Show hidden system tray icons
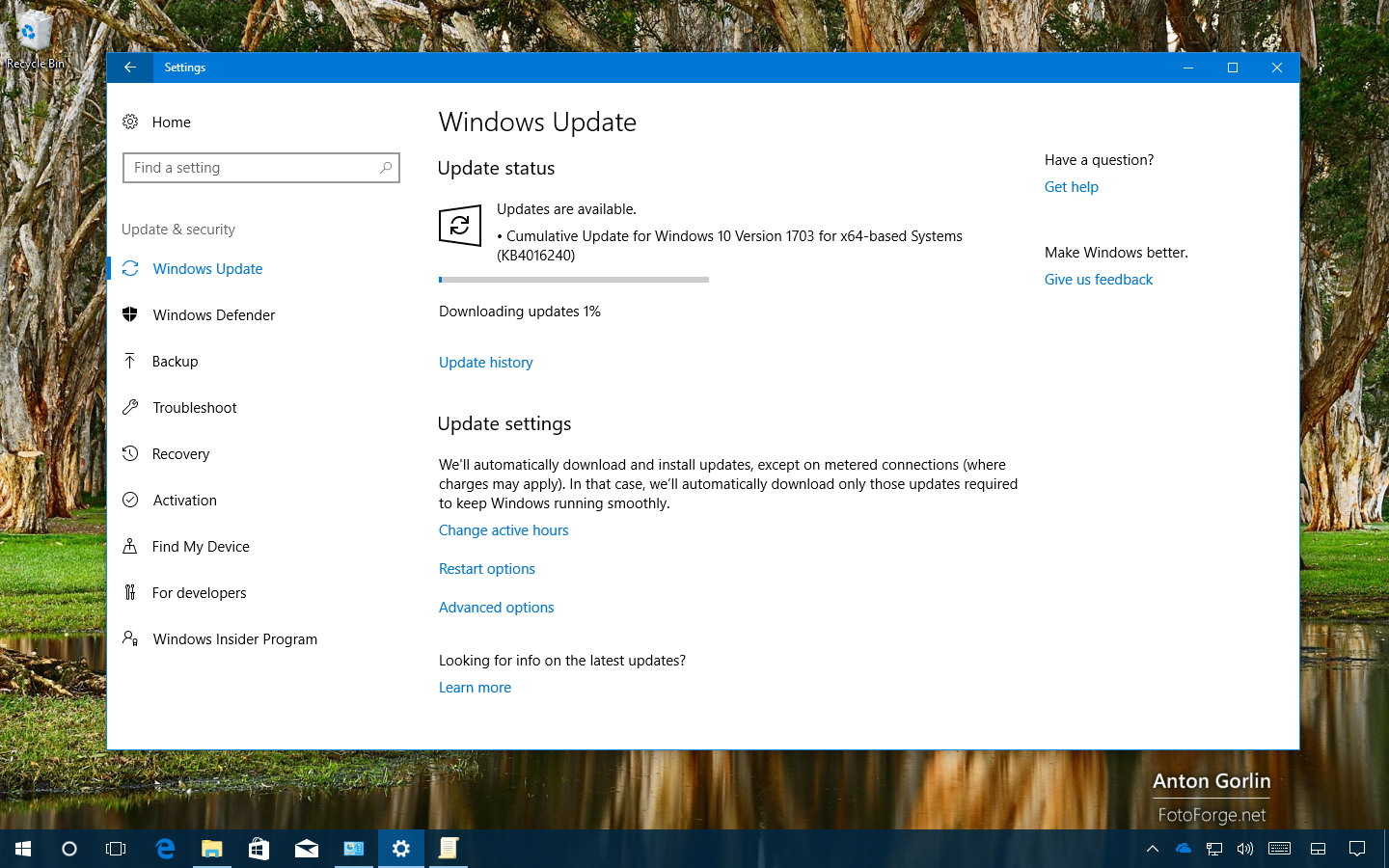This screenshot has height=868, width=1389. click(x=1152, y=849)
